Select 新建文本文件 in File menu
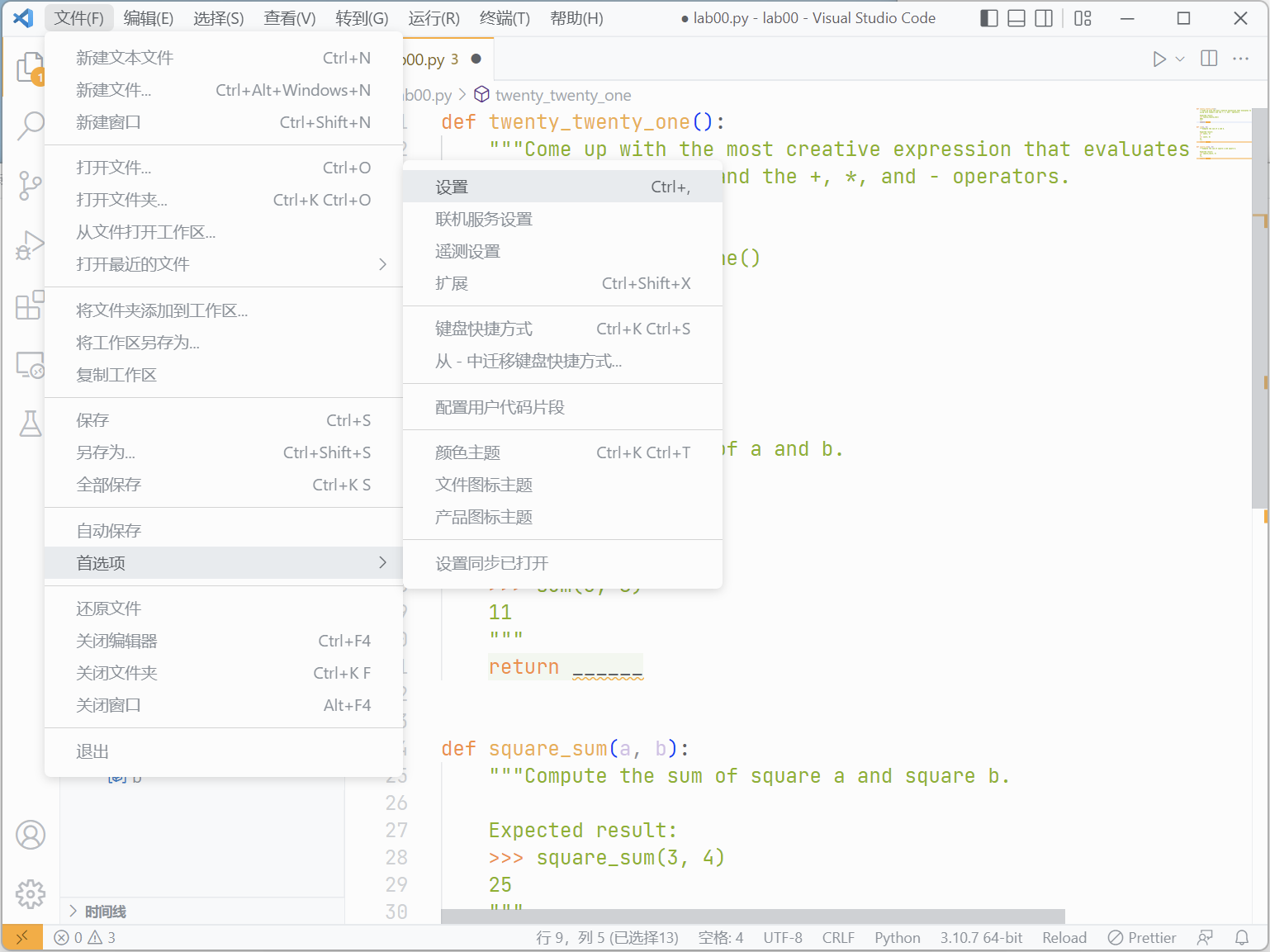The image size is (1270, 952). tap(223, 58)
